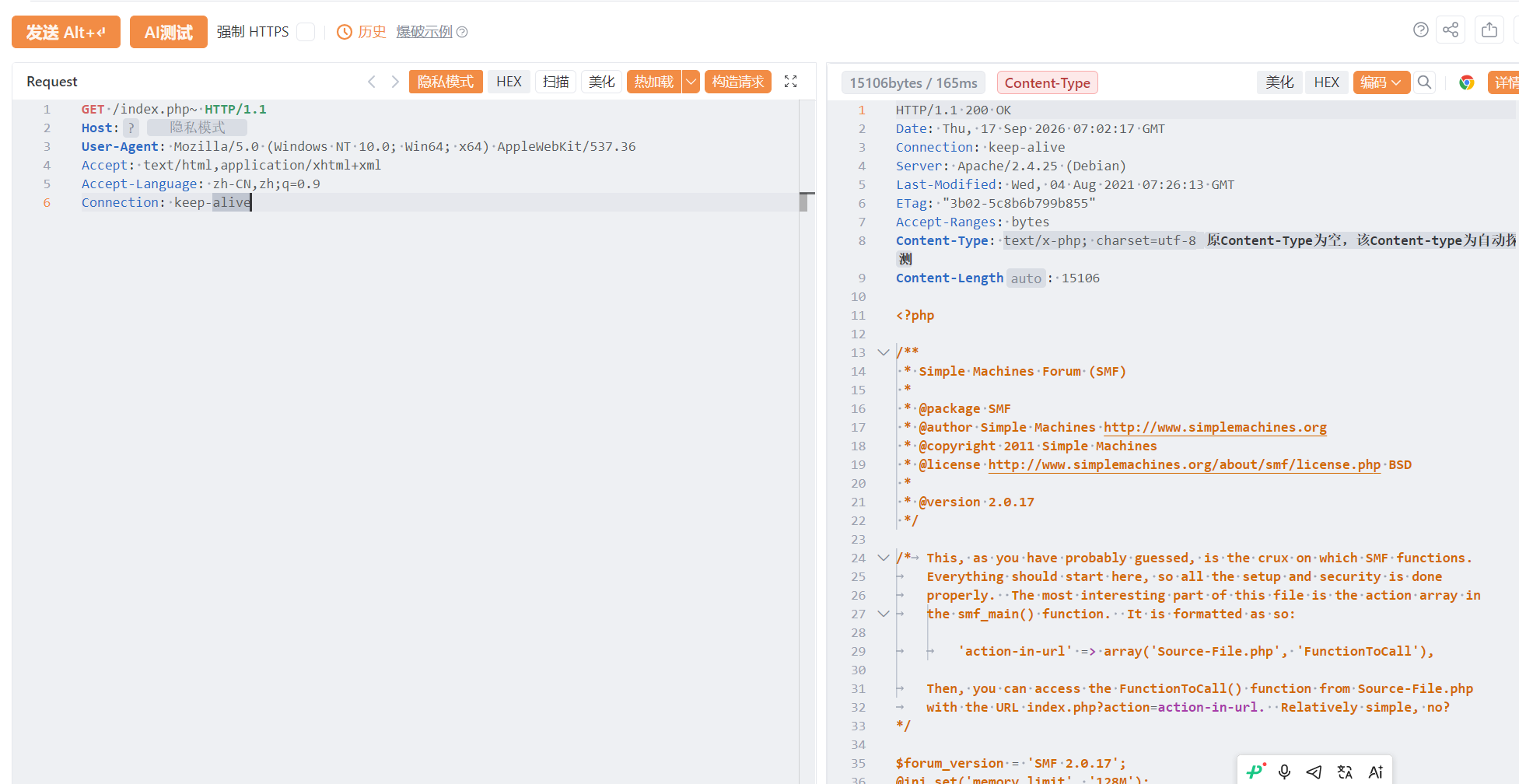This screenshot has width=1519, height=784.
Task: Click the microphone icon in floating bar
Action: [x=1284, y=772]
